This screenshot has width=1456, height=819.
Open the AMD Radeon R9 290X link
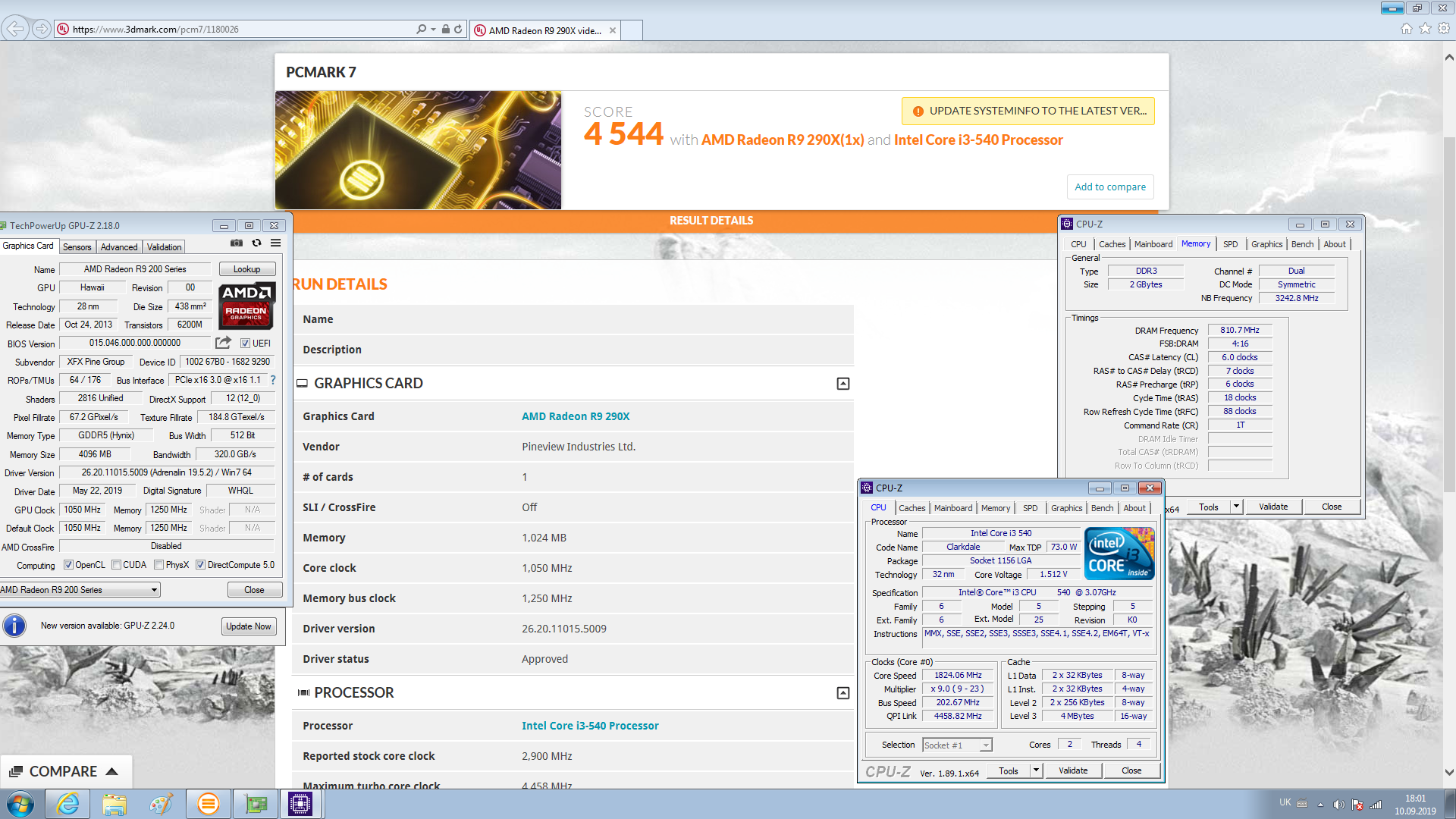point(576,416)
